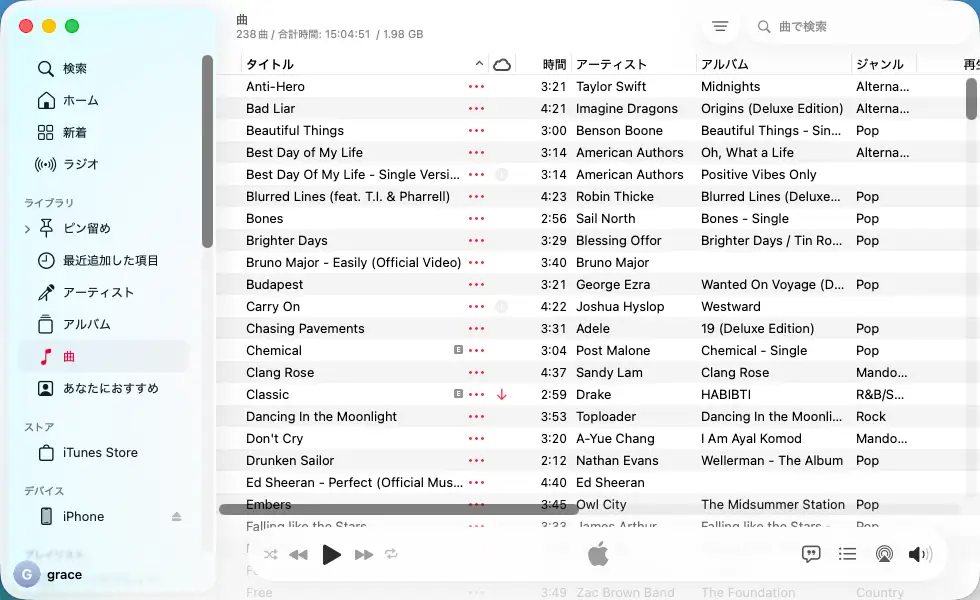
Task: Expand the ピン留め group chevron
Action: point(27,229)
